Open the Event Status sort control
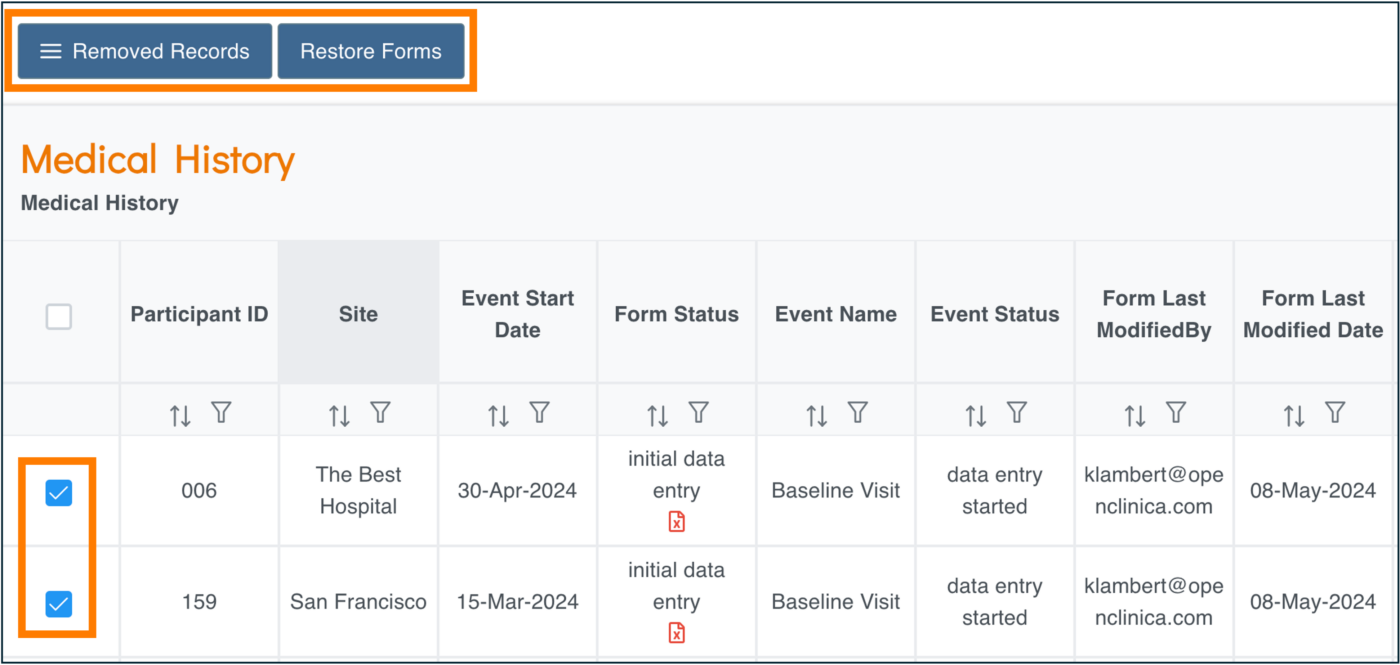Image resolution: width=1400 pixels, height=665 pixels. tap(976, 412)
